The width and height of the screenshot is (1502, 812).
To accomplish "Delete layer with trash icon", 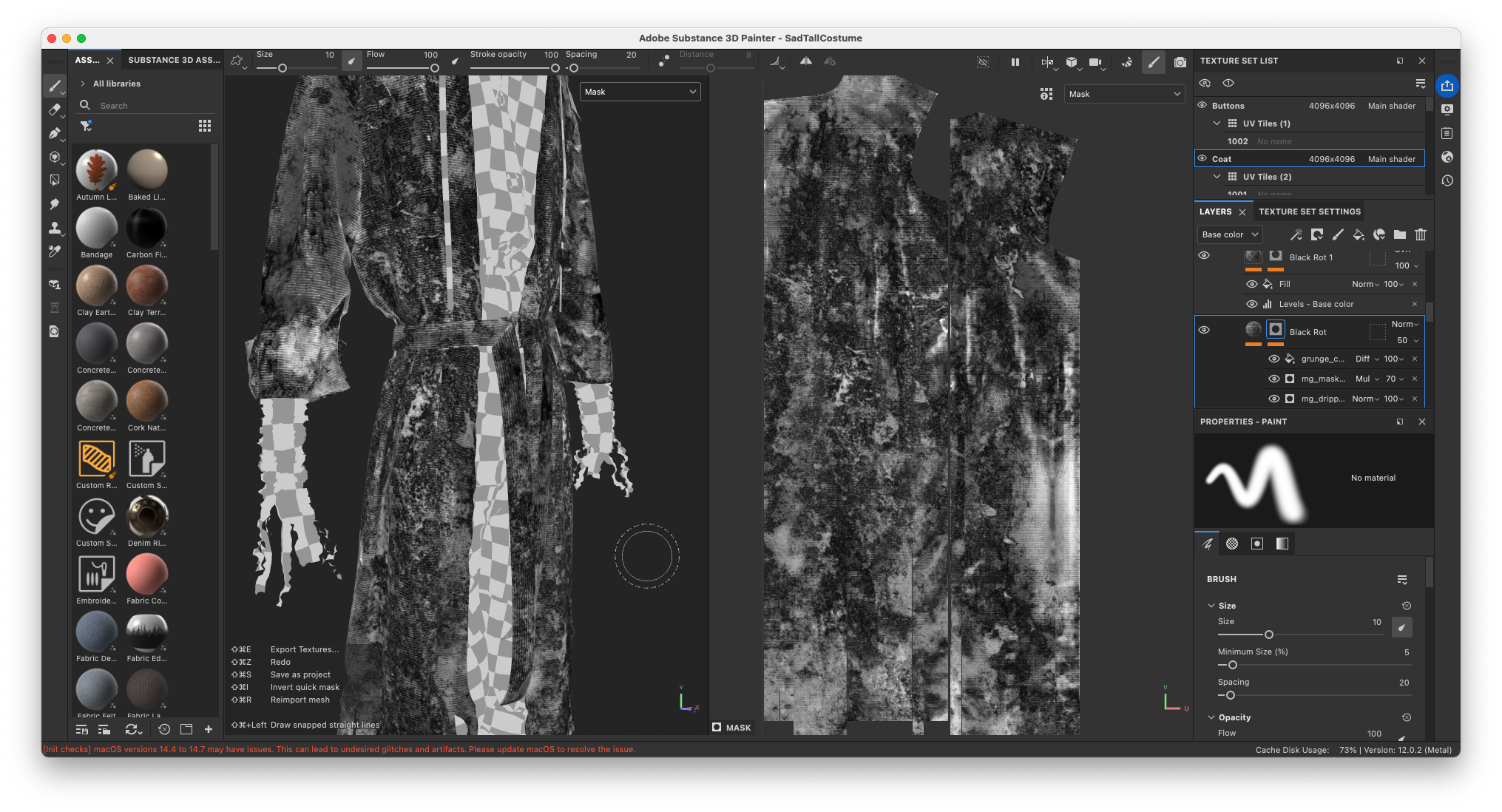I will 1420,234.
